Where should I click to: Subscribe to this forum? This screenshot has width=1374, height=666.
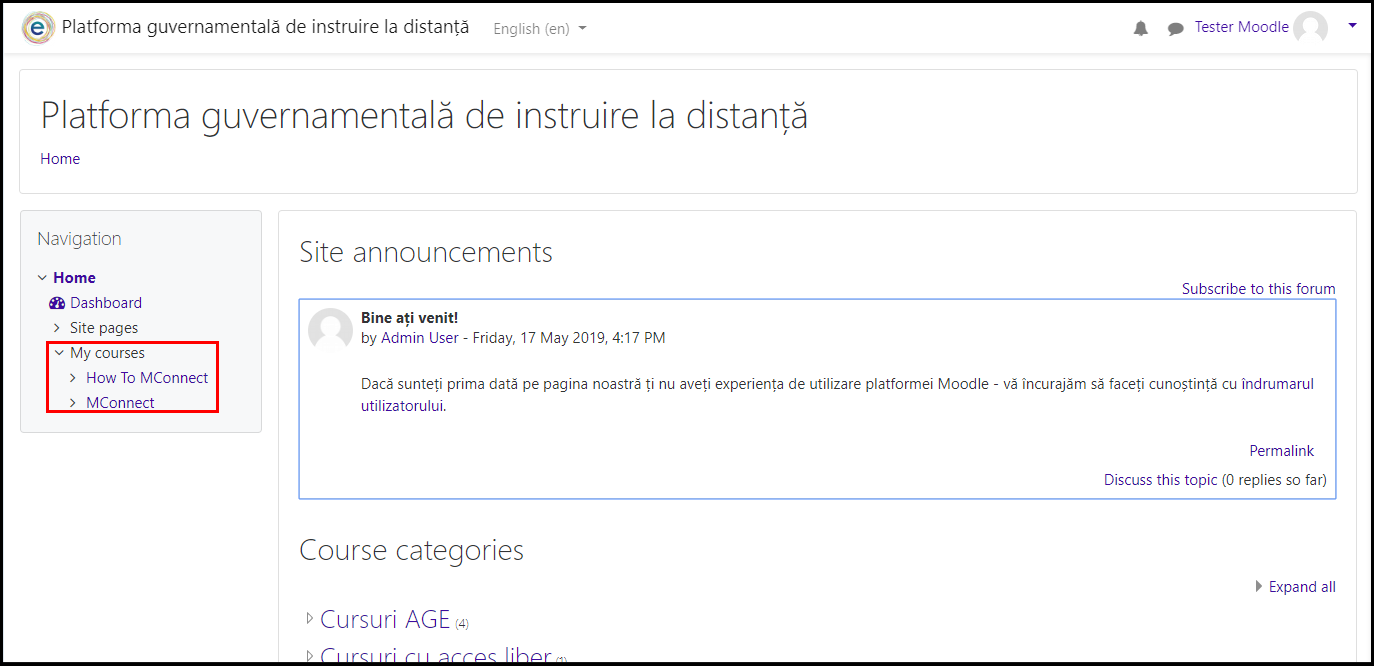(x=1259, y=289)
